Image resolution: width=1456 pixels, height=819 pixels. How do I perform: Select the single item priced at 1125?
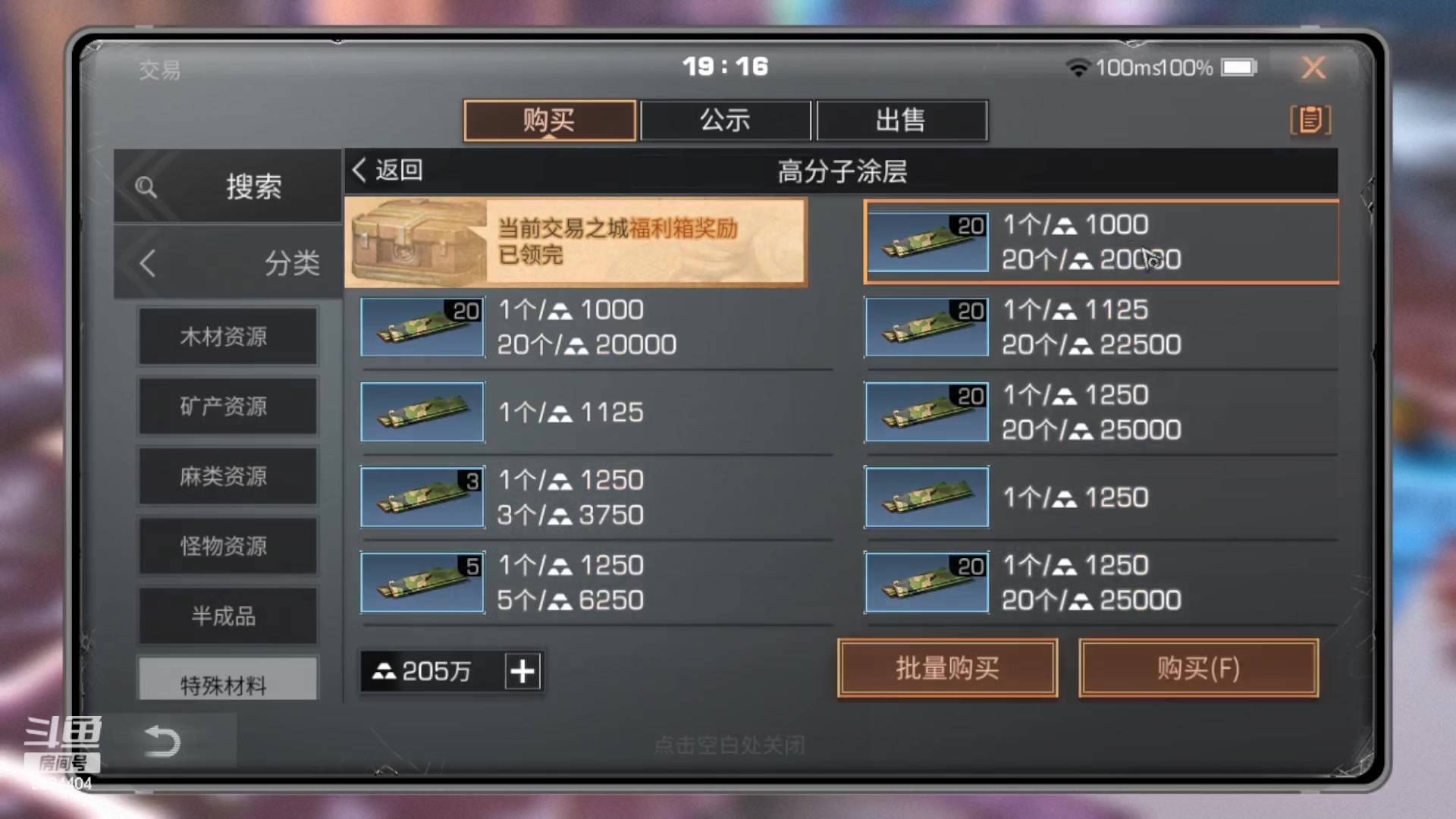pos(596,412)
